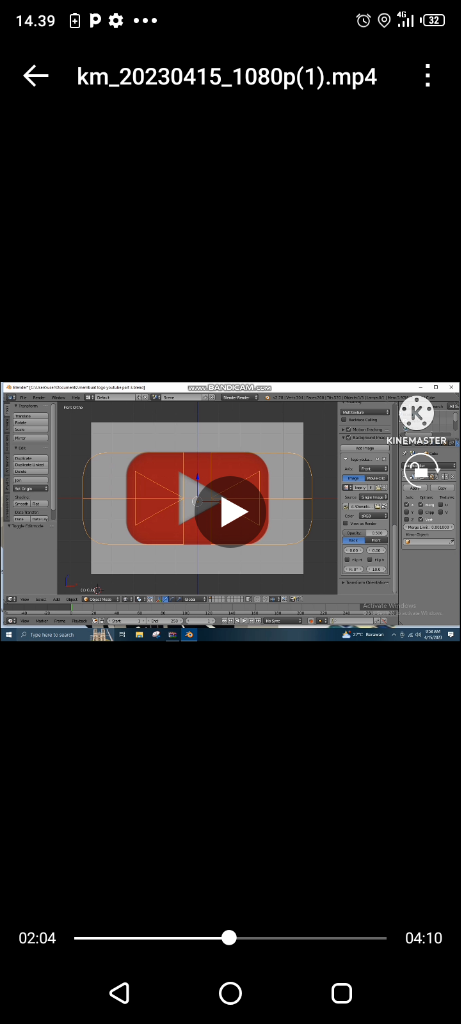This screenshot has height=1024, width=461.
Task: Tap the alarm clock status icon
Action: coord(364,20)
